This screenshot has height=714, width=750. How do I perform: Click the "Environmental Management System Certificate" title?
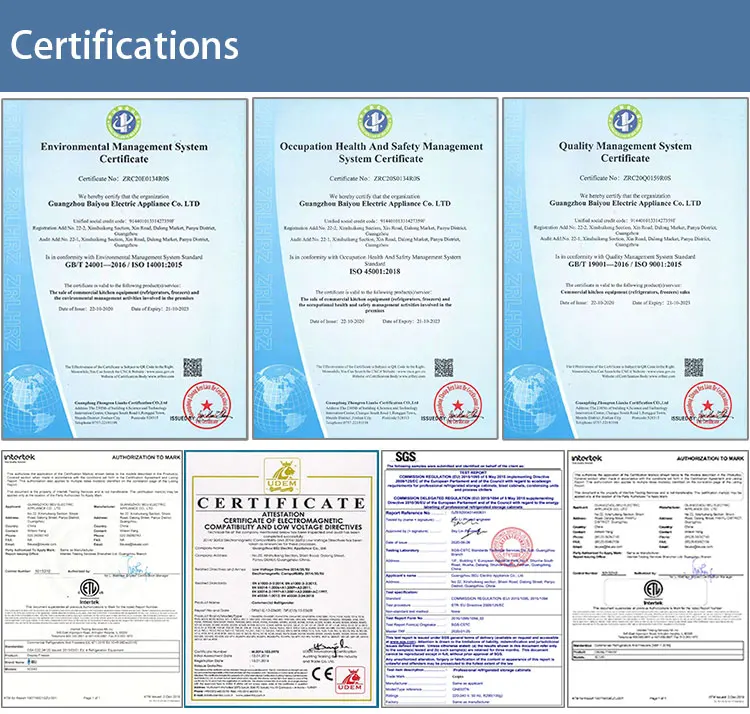pos(124,153)
